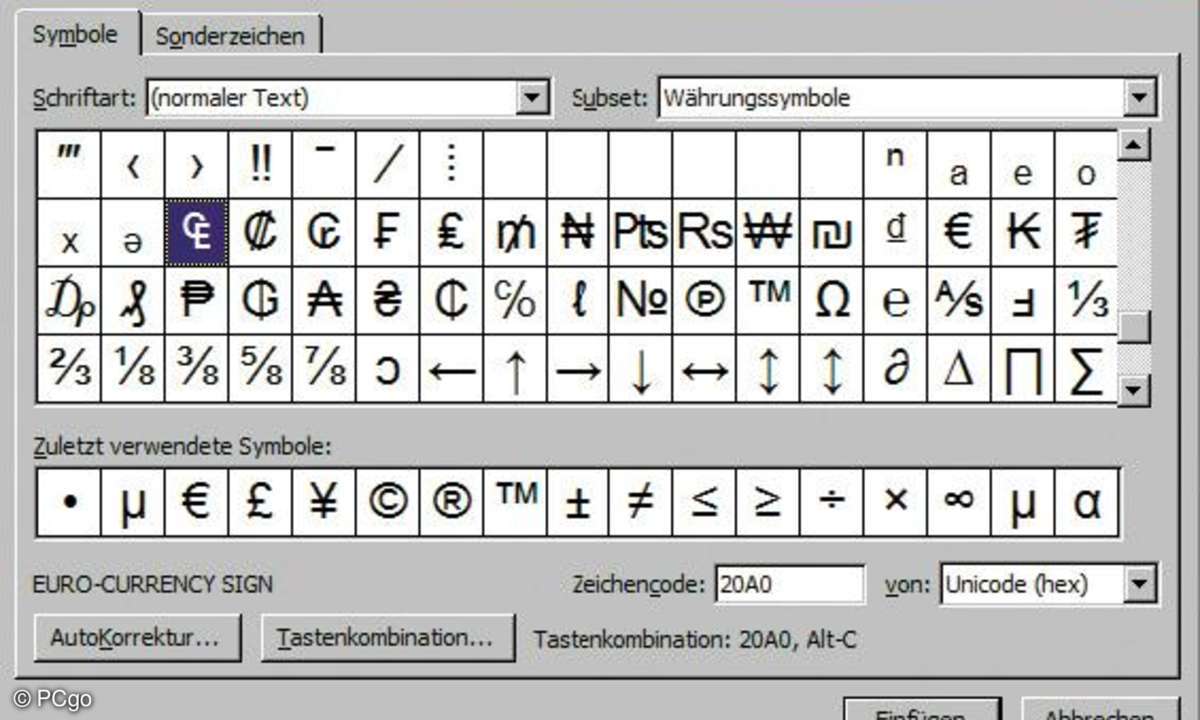Select the down arrow symbol

pyautogui.click(x=641, y=369)
